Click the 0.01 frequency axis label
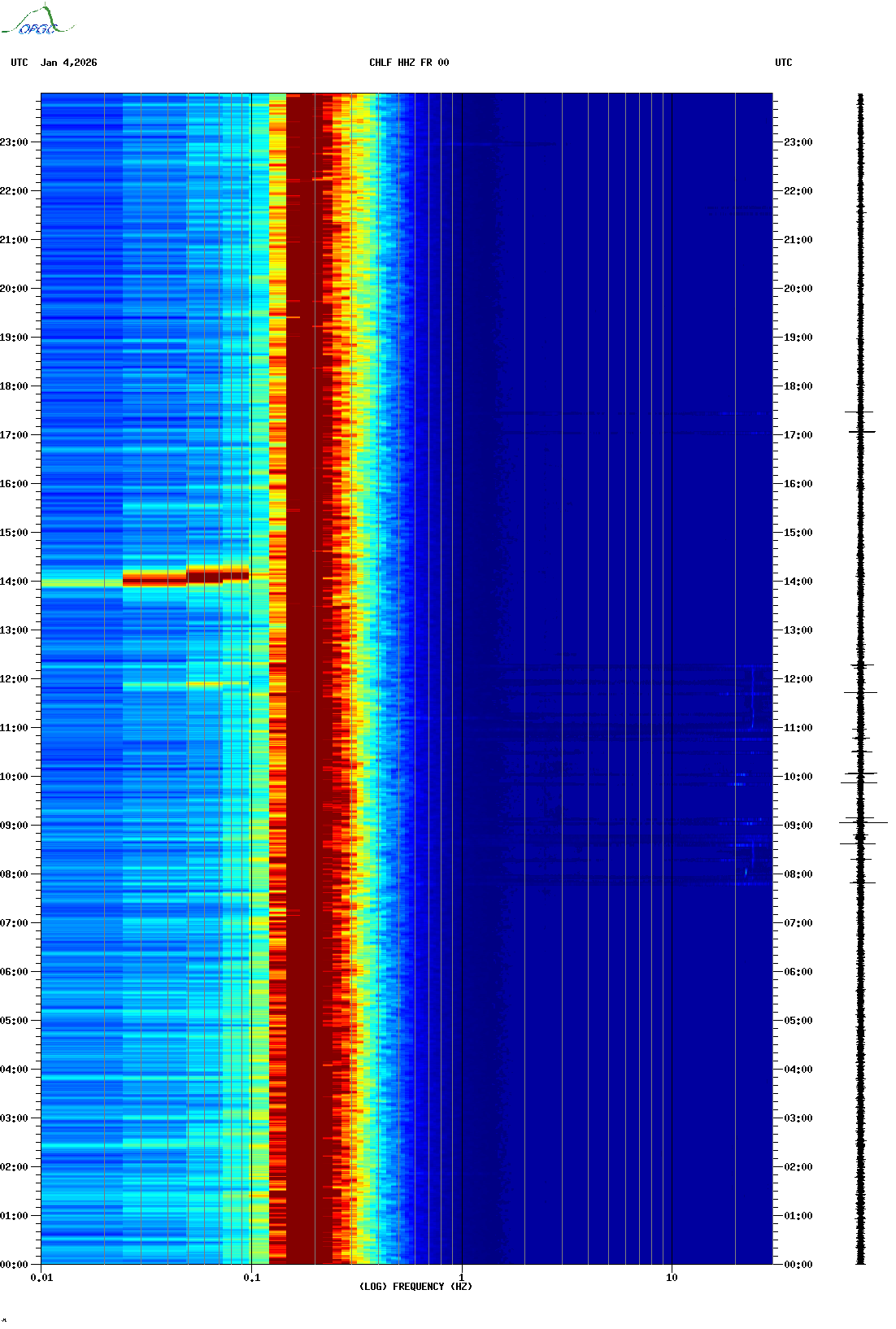 pyautogui.click(x=41, y=1278)
